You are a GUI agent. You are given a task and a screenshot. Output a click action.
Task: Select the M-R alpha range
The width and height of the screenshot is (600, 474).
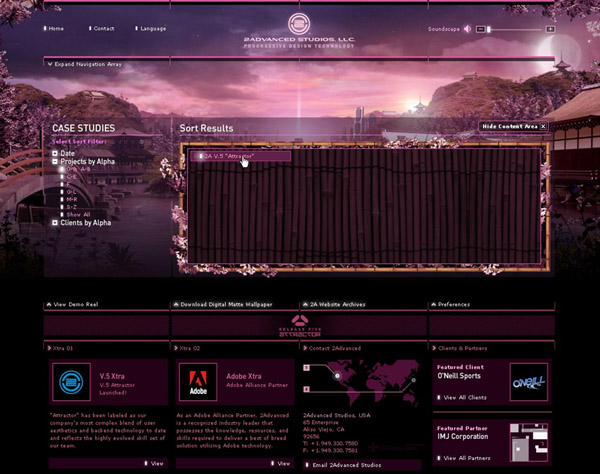(x=69, y=200)
